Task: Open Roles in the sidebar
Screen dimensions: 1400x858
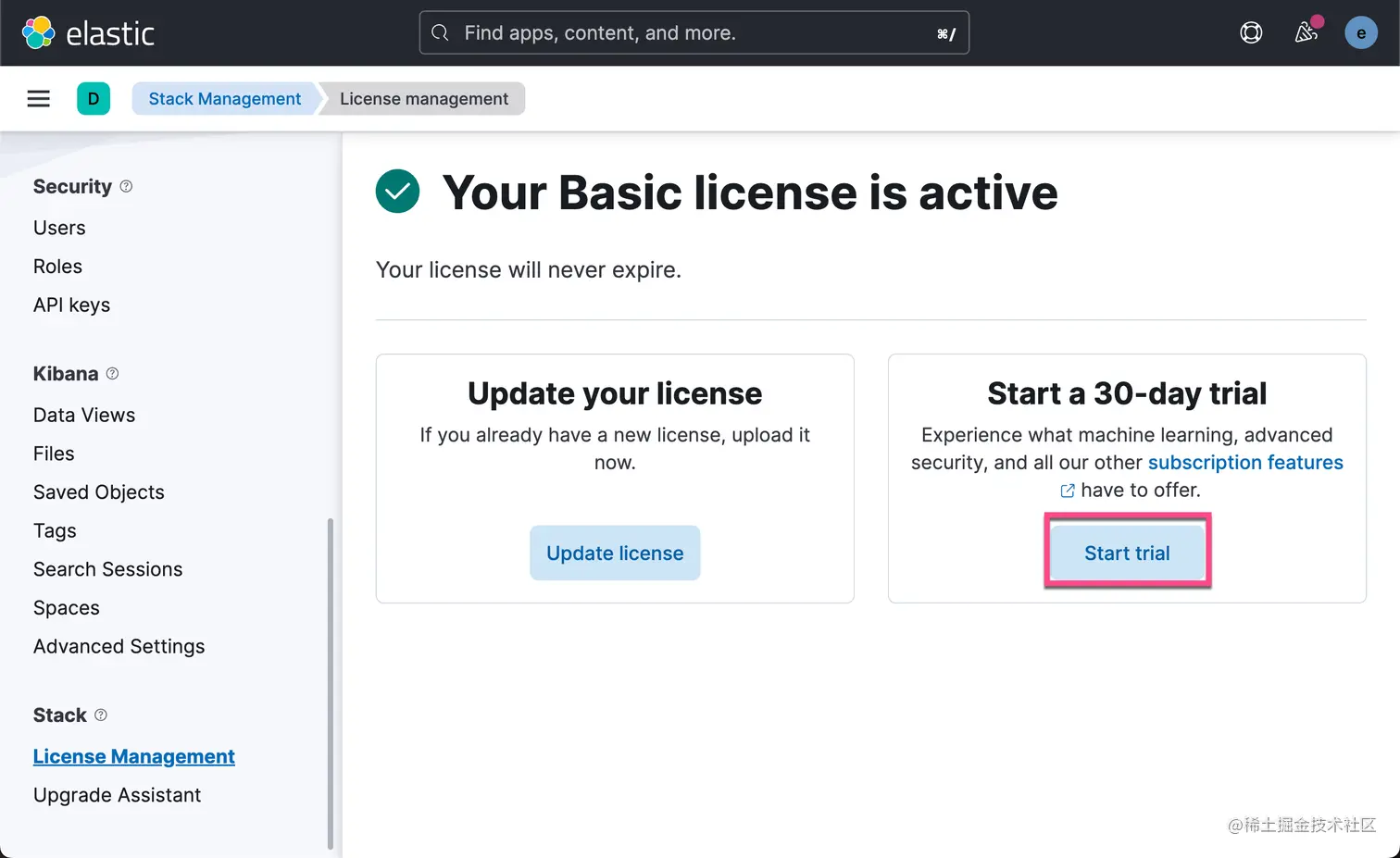Action: pyautogui.click(x=57, y=267)
